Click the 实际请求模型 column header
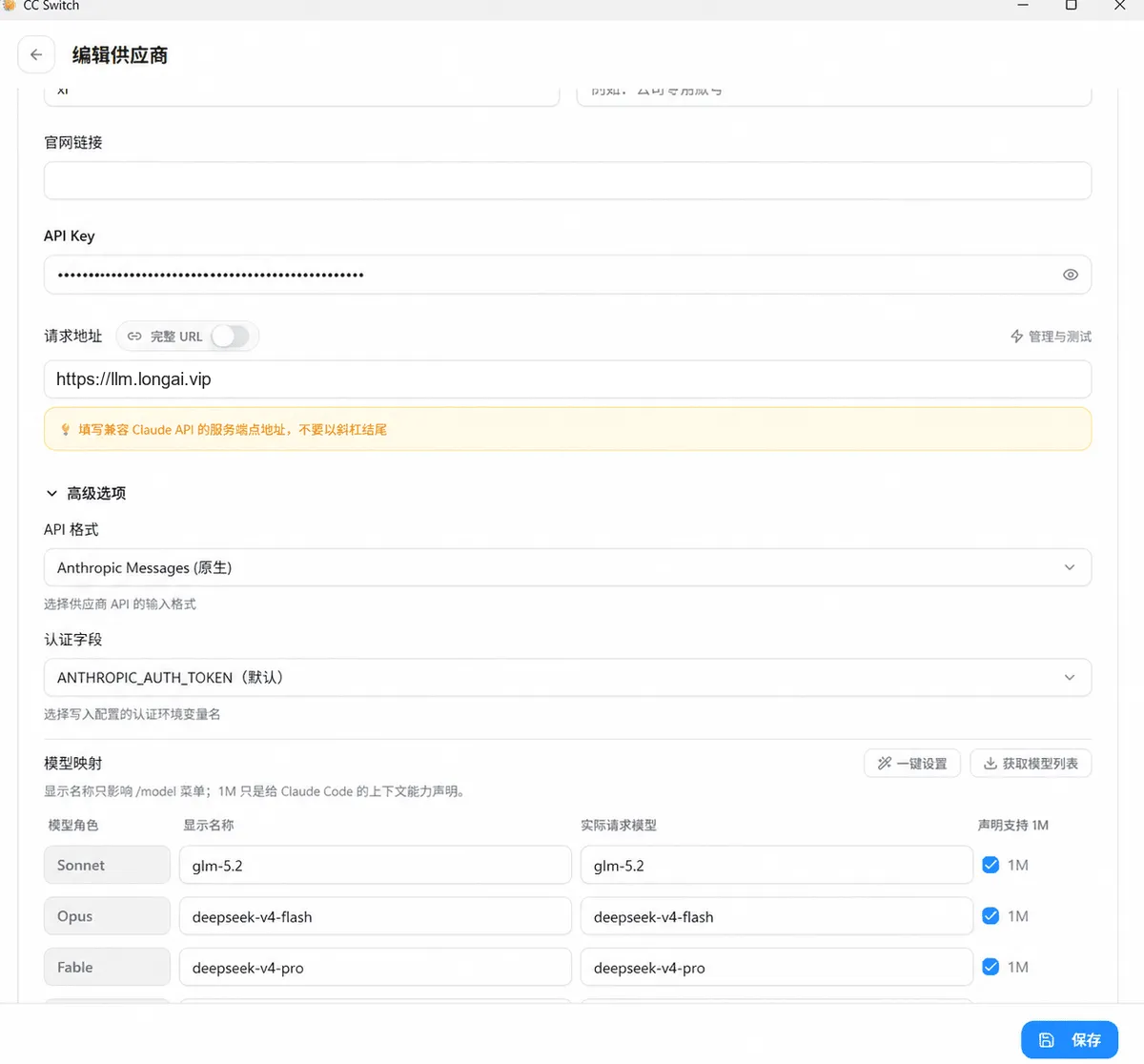Image resolution: width=1144 pixels, height=1064 pixels. click(x=619, y=825)
